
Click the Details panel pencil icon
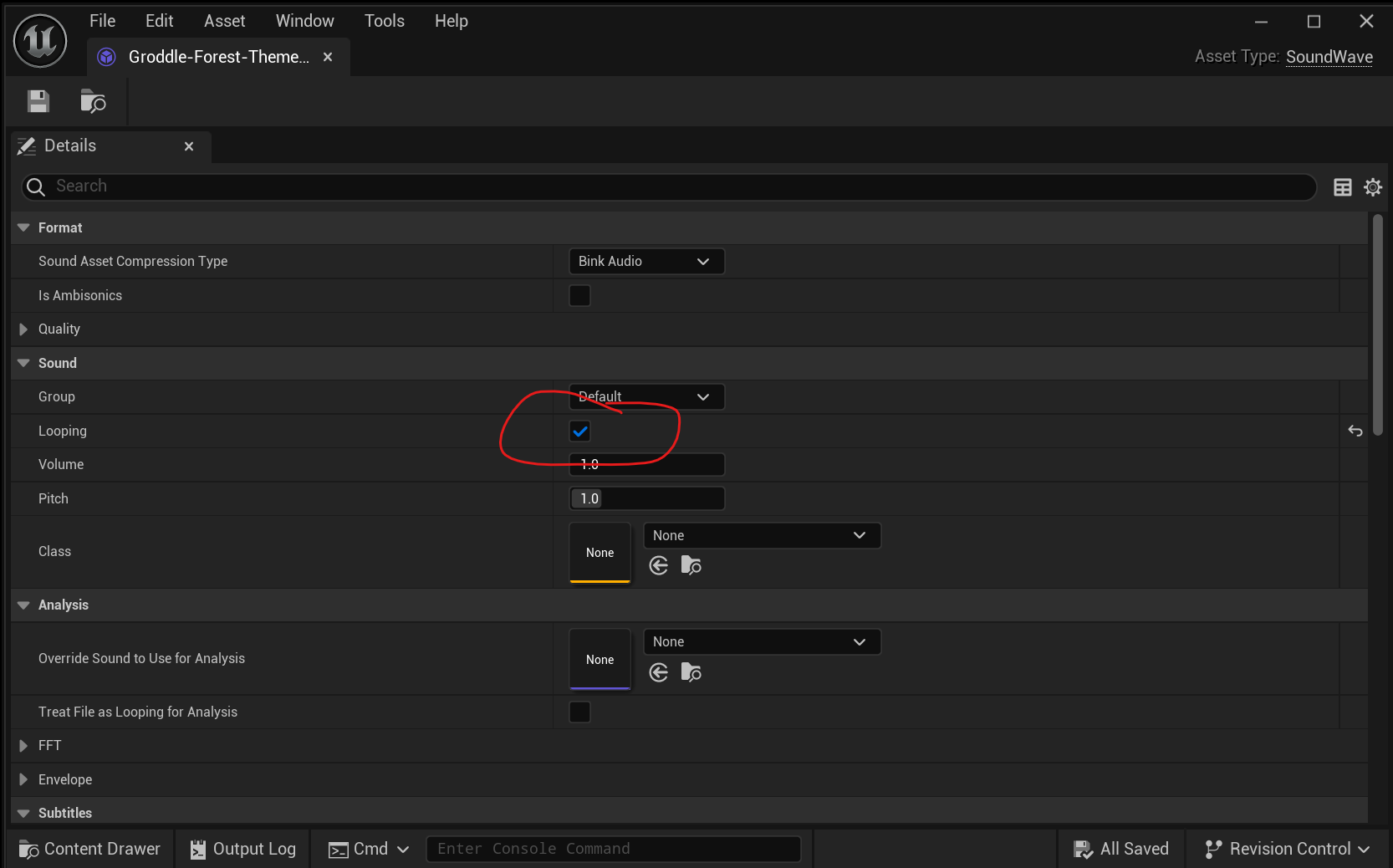[x=27, y=146]
